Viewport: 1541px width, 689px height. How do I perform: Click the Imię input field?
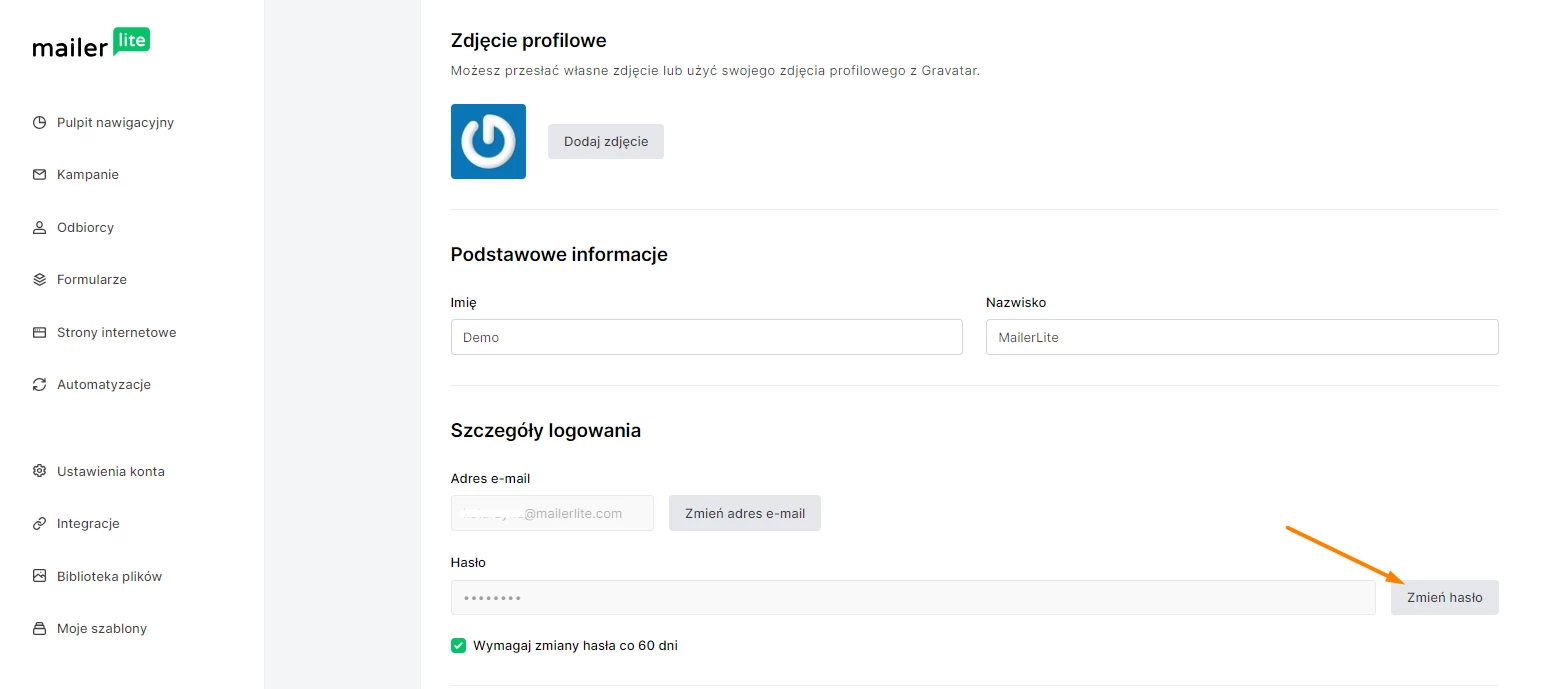coord(706,337)
